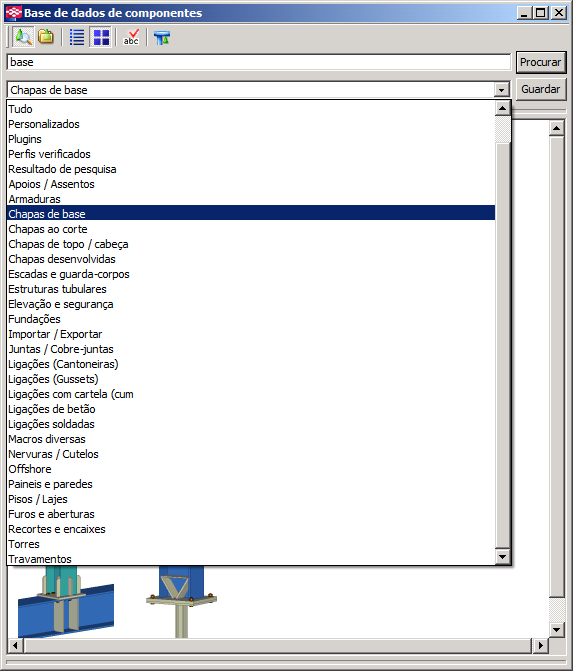Select 'Personalizados' category
573x671 pixels.
pos(251,124)
